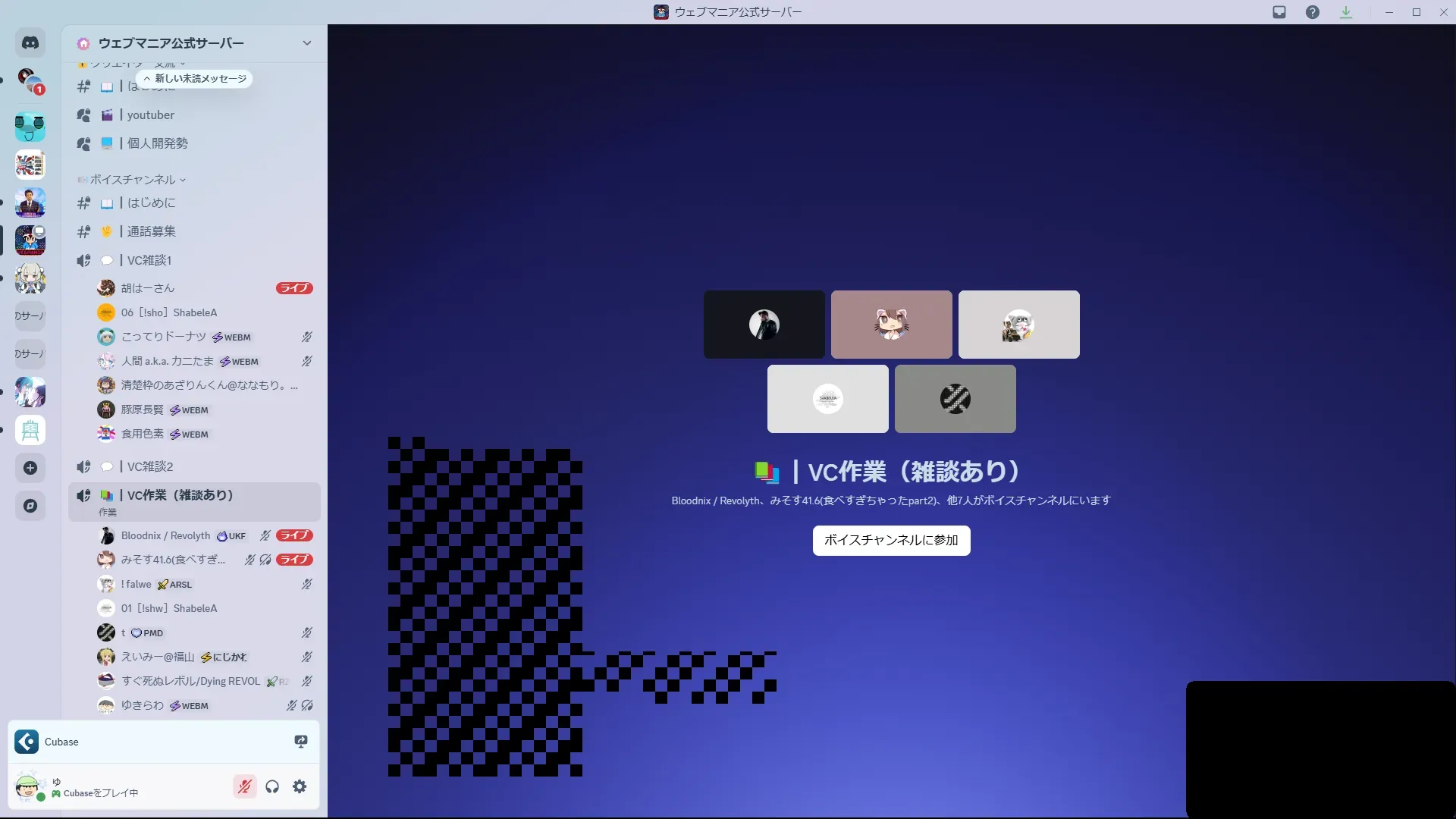Join the VC雑談2 voice channel
Screen dimensions: 1456x819
click(149, 466)
